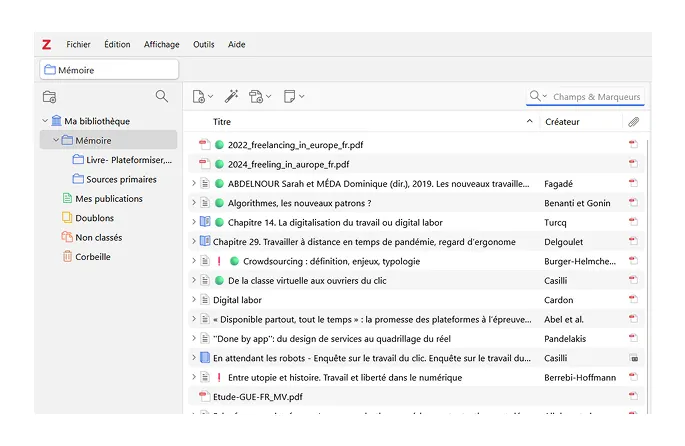Collapse Ma bibliothèque tree

click(45, 121)
